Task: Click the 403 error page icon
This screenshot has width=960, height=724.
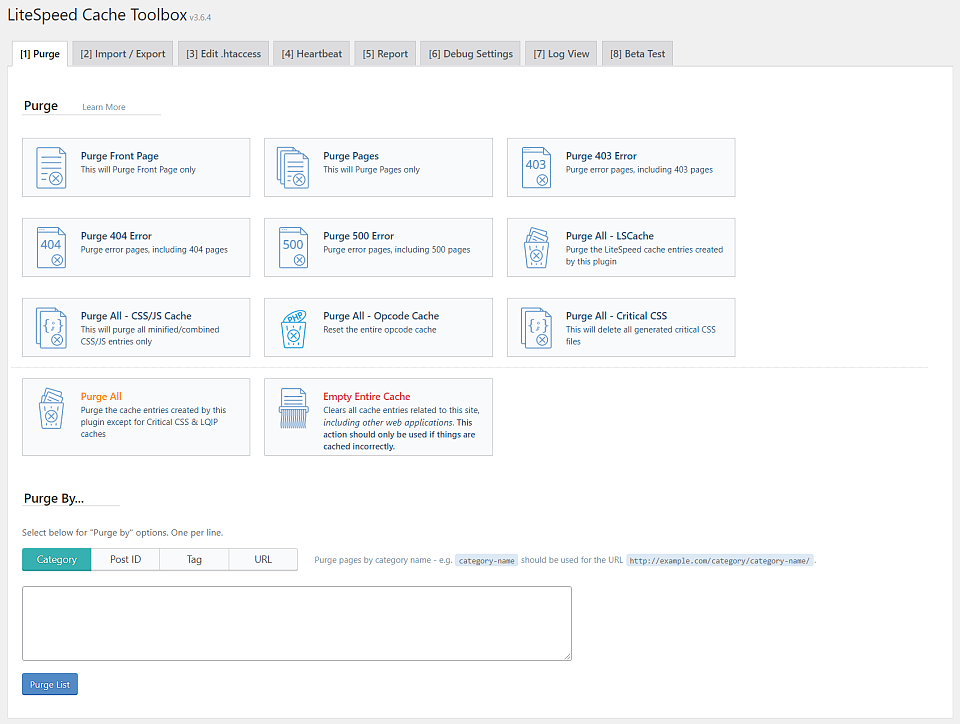Action: click(536, 167)
